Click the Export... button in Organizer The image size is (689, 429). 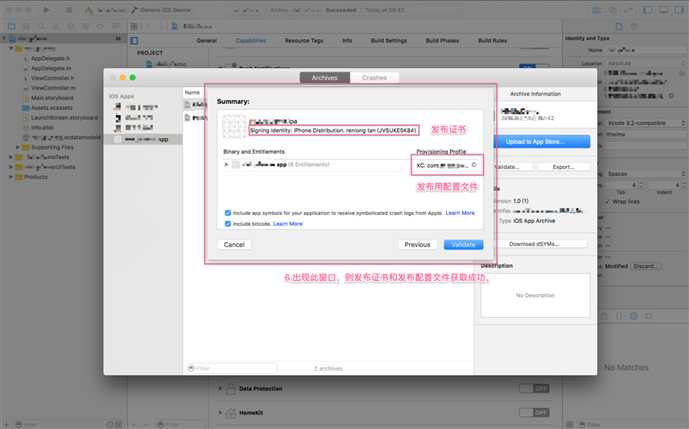(x=563, y=167)
